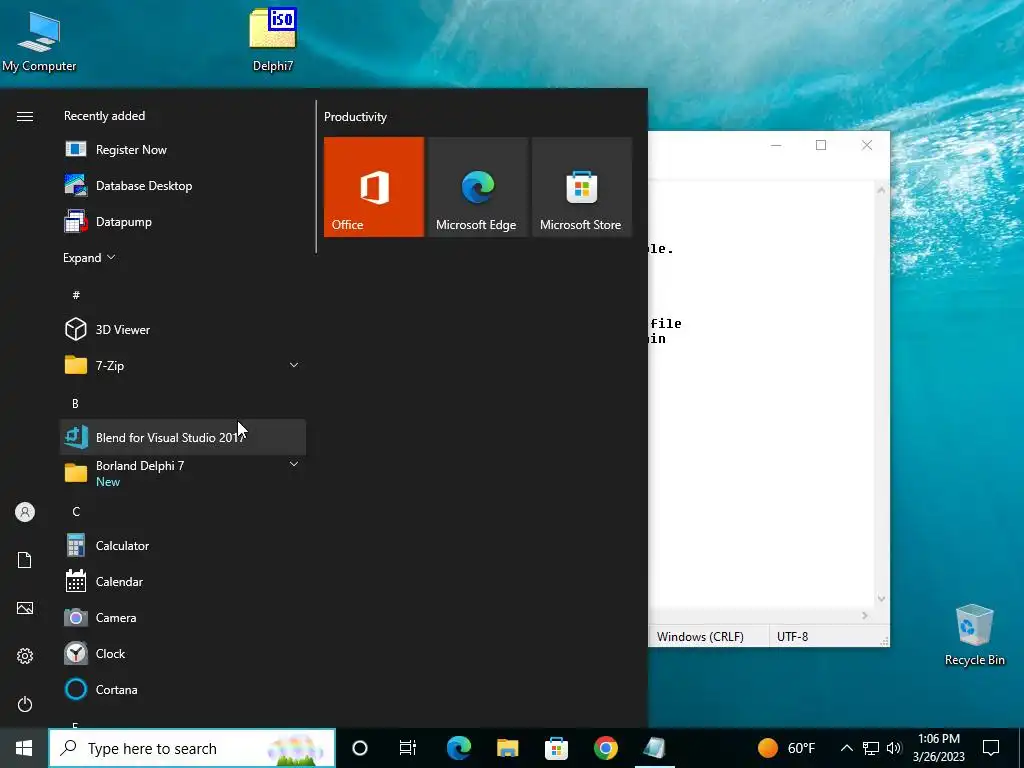
Task: Click Notepad vertical scrollbar up arrow
Action: (x=882, y=190)
